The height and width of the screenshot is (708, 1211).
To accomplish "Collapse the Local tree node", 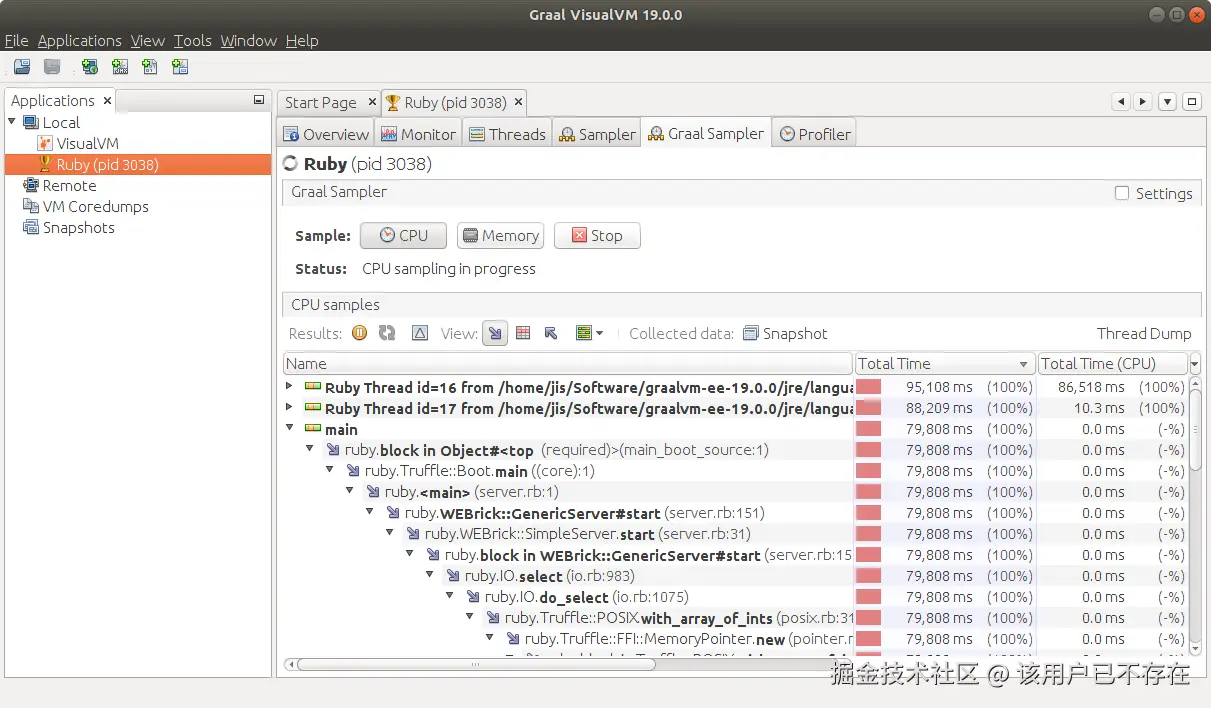I will click(12, 122).
